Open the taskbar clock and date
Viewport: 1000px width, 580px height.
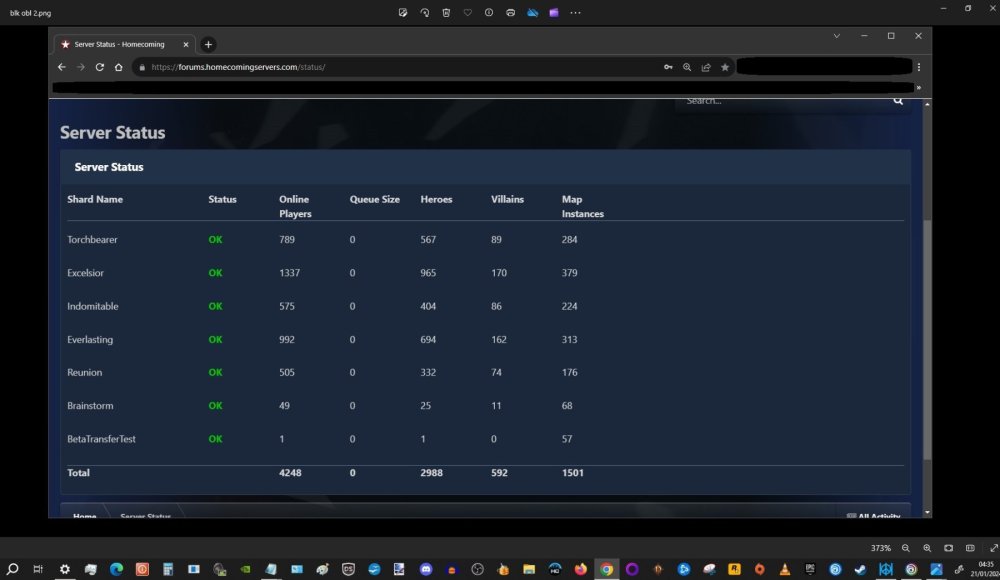coord(986,569)
